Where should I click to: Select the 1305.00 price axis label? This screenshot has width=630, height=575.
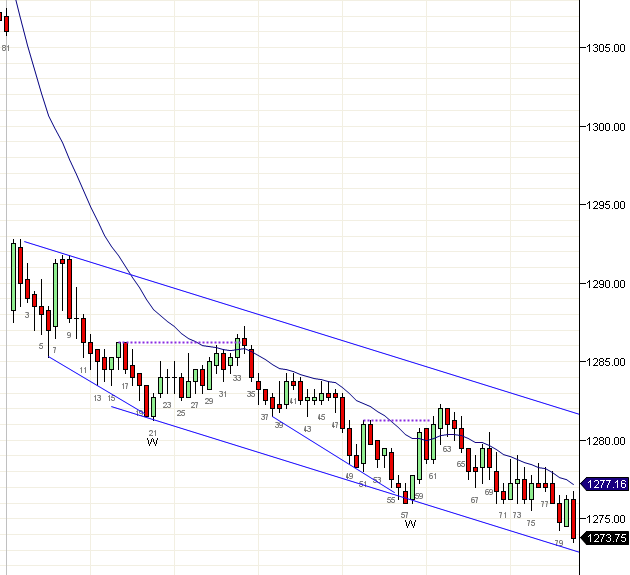tap(605, 48)
